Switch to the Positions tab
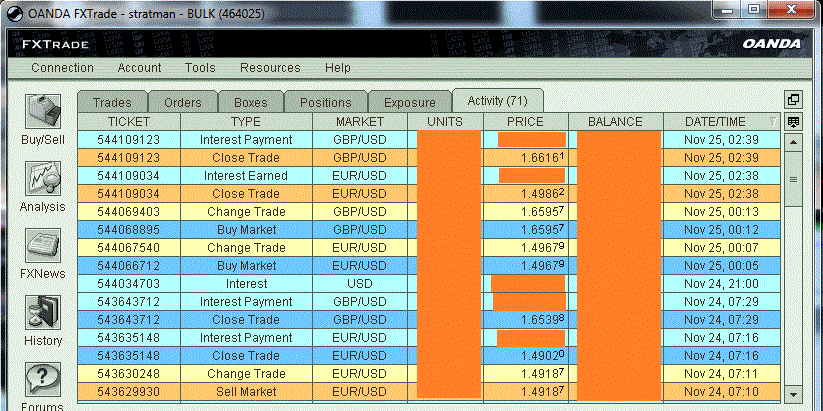 (x=325, y=102)
